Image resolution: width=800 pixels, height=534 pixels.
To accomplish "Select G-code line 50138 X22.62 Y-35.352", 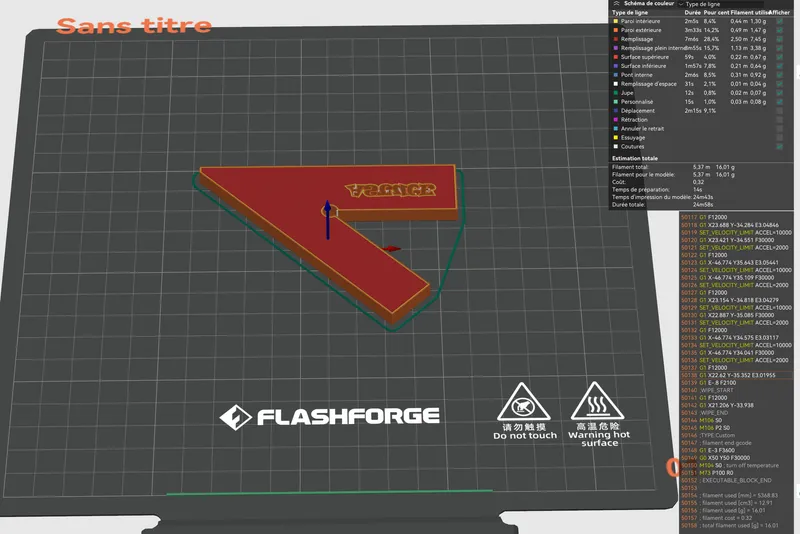I will (736, 375).
